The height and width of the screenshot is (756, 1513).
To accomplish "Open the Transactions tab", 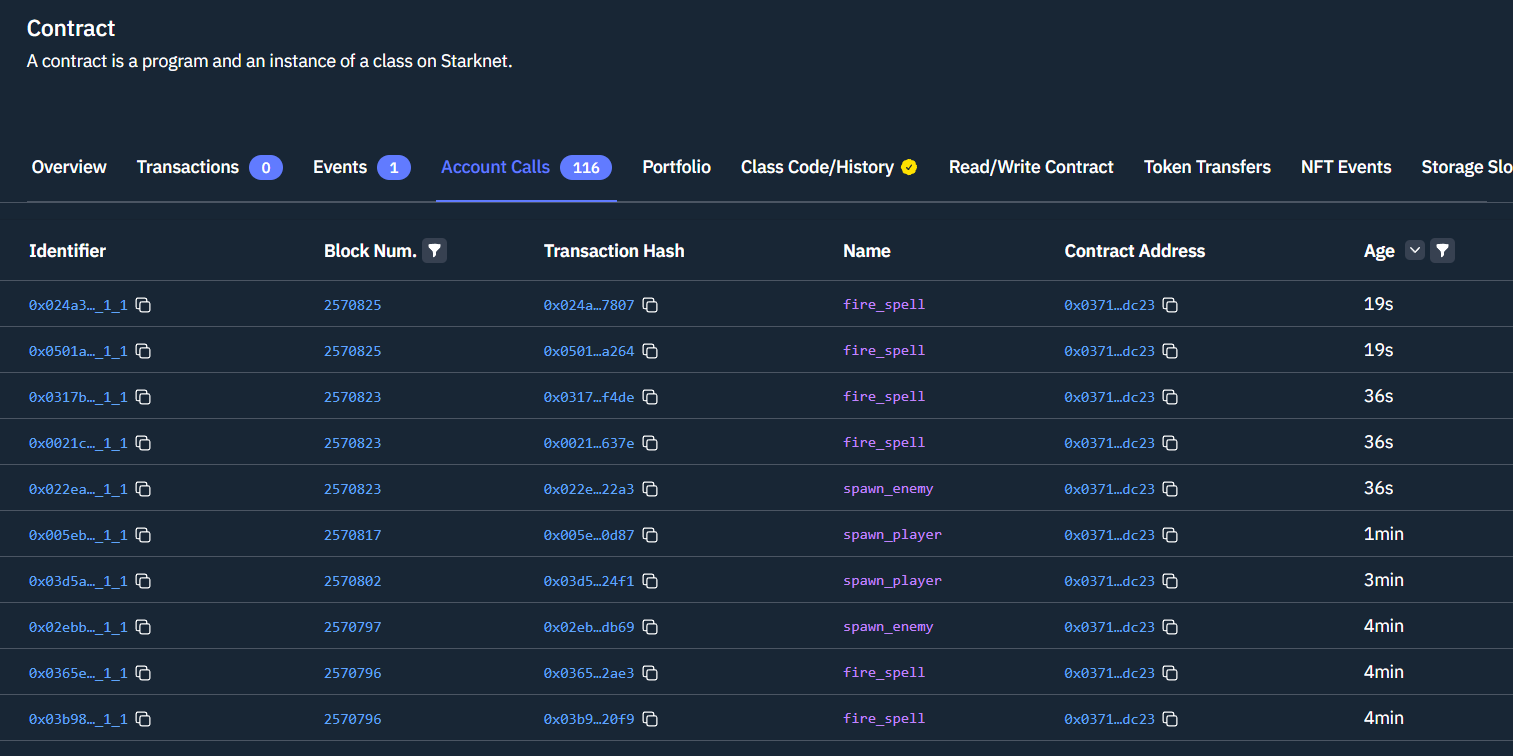I will (x=209, y=167).
